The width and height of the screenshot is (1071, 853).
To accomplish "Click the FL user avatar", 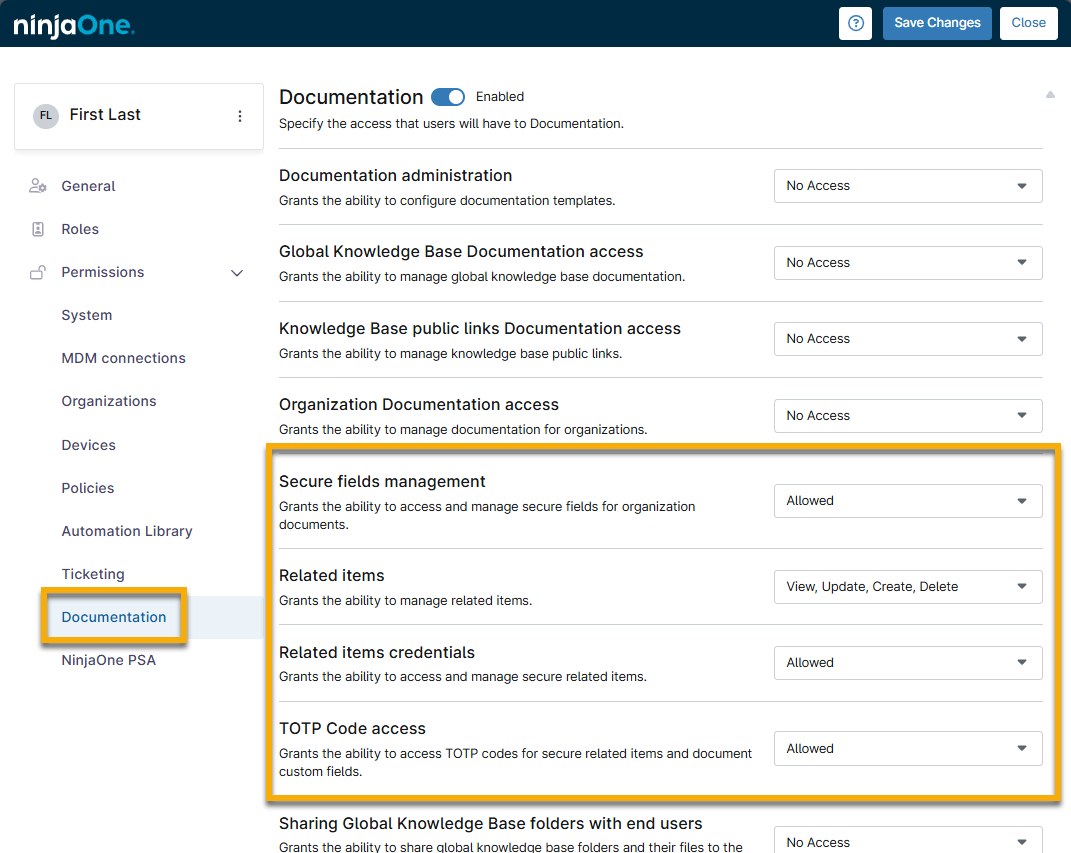I will (x=45, y=116).
